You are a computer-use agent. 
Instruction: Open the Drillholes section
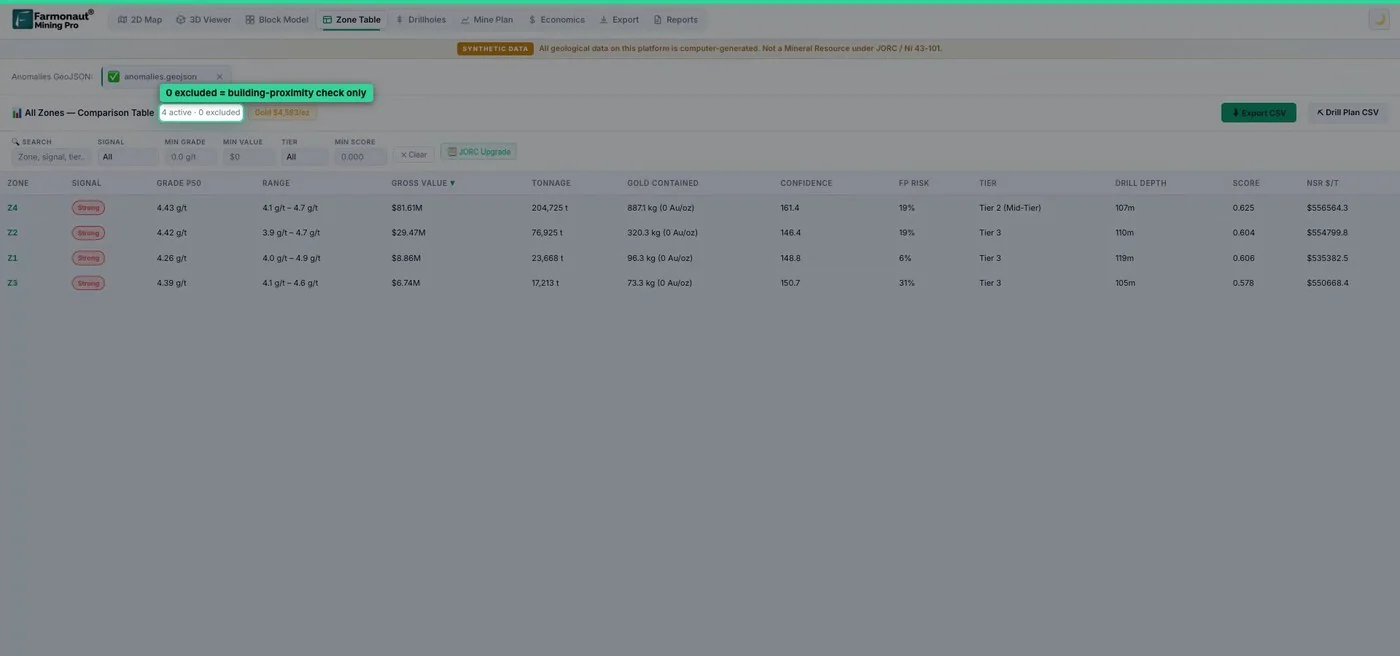[x=420, y=19]
